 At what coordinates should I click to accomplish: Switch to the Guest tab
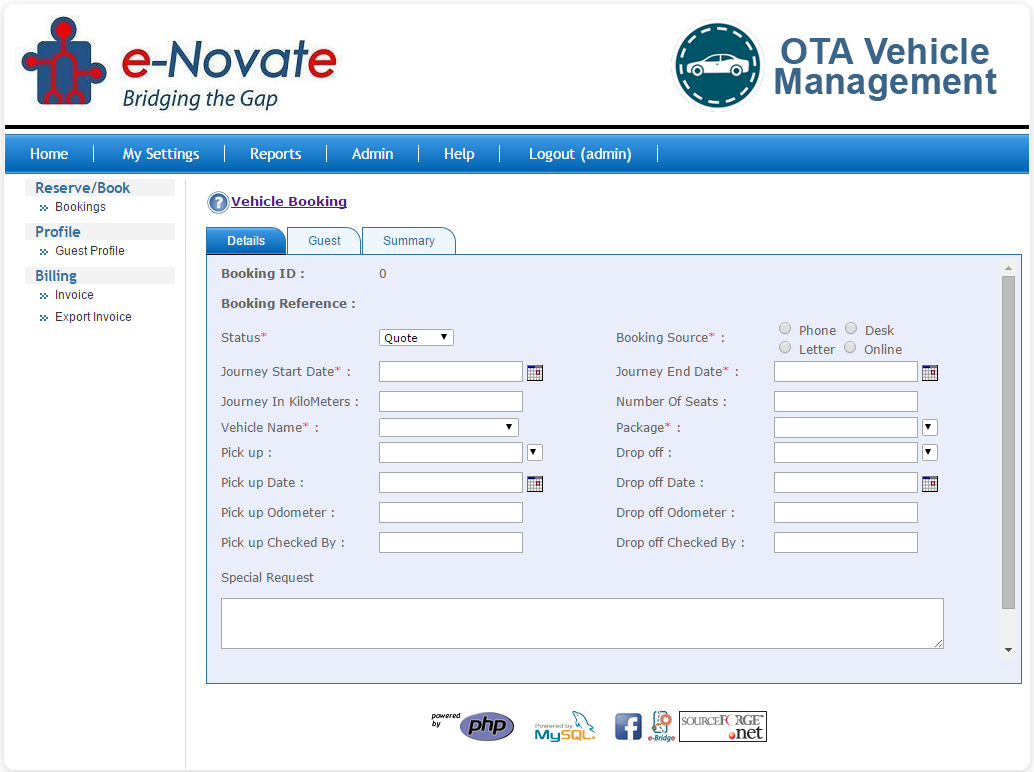tap(323, 240)
